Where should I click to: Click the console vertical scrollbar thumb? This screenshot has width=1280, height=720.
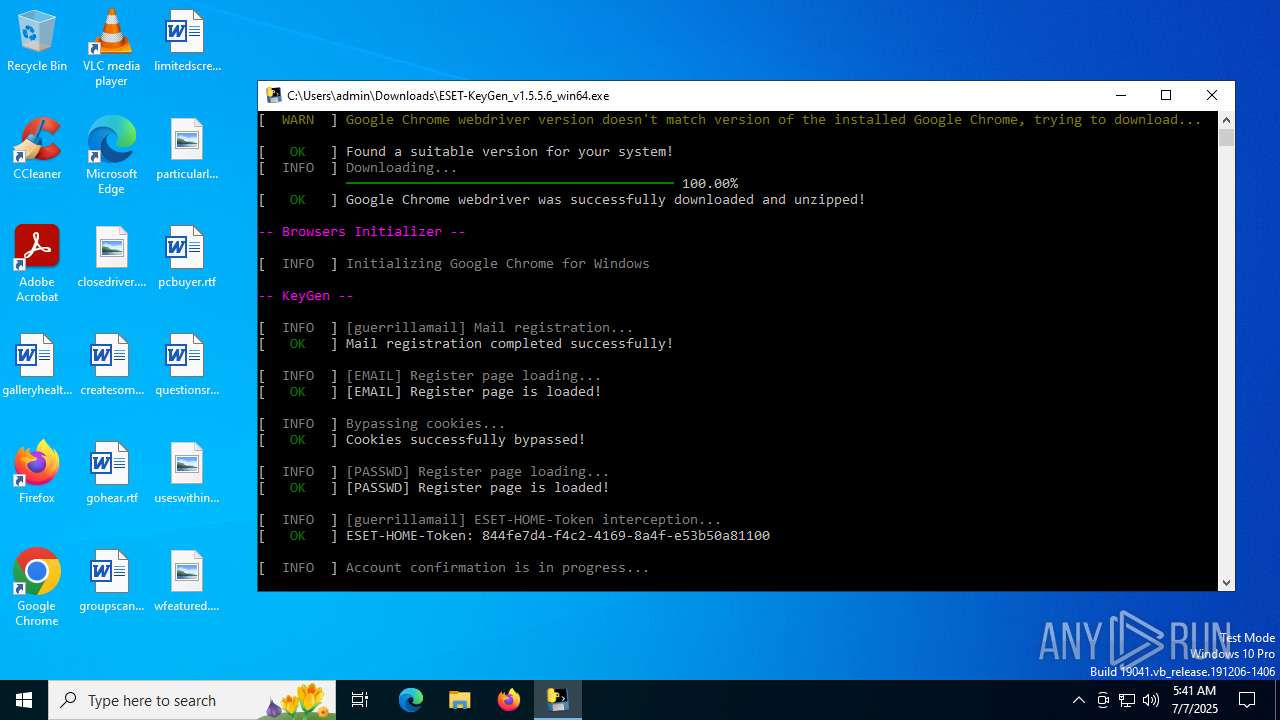[1226, 138]
